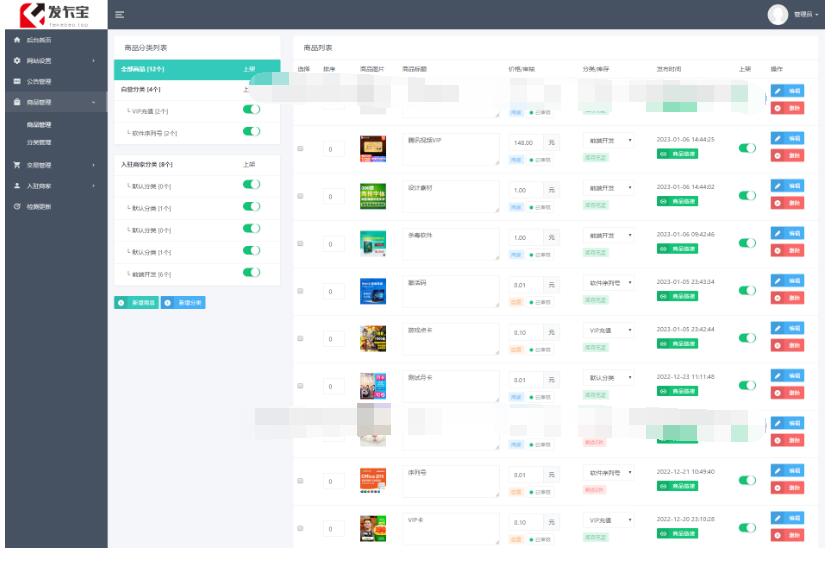Click the price field for 设计素材

pyautogui.click(x=526, y=189)
